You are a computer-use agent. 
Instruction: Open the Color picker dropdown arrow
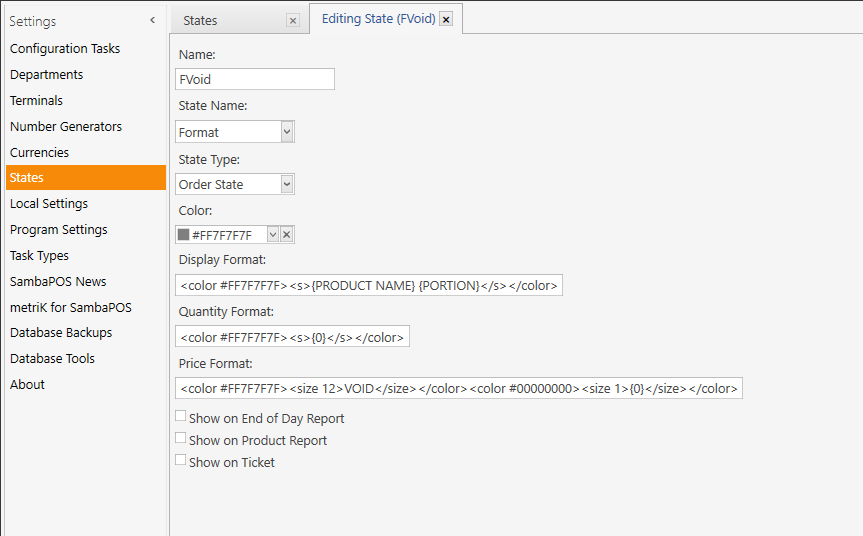273,234
